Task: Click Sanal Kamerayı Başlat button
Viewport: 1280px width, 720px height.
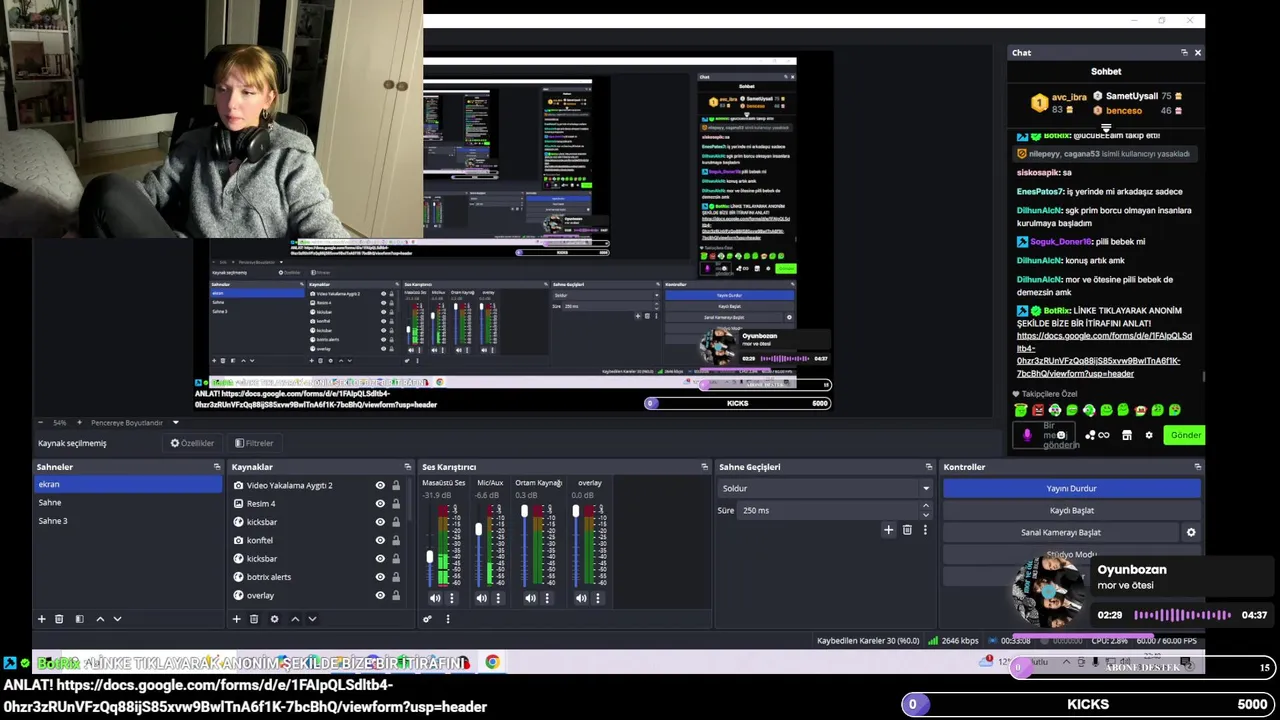Action: [x=1060, y=532]
